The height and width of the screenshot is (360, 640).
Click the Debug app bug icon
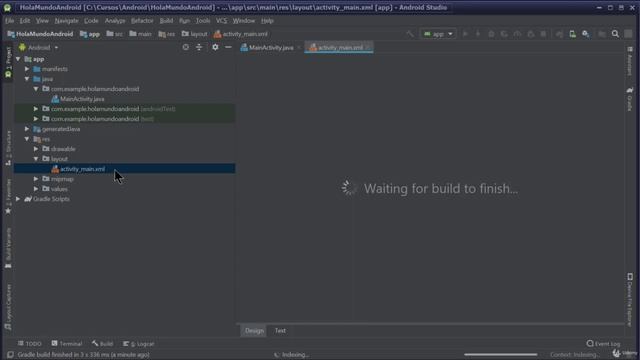click(491, 34)
